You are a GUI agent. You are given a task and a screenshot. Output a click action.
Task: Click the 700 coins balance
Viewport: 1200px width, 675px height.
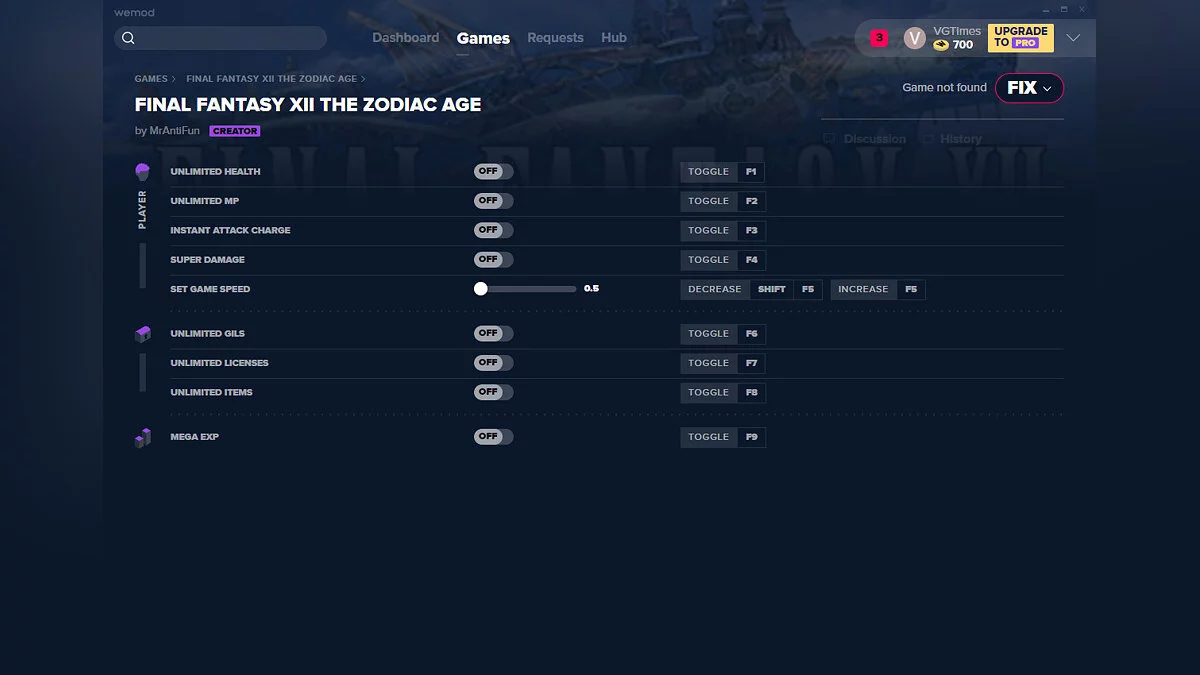(x=963, y=45)
